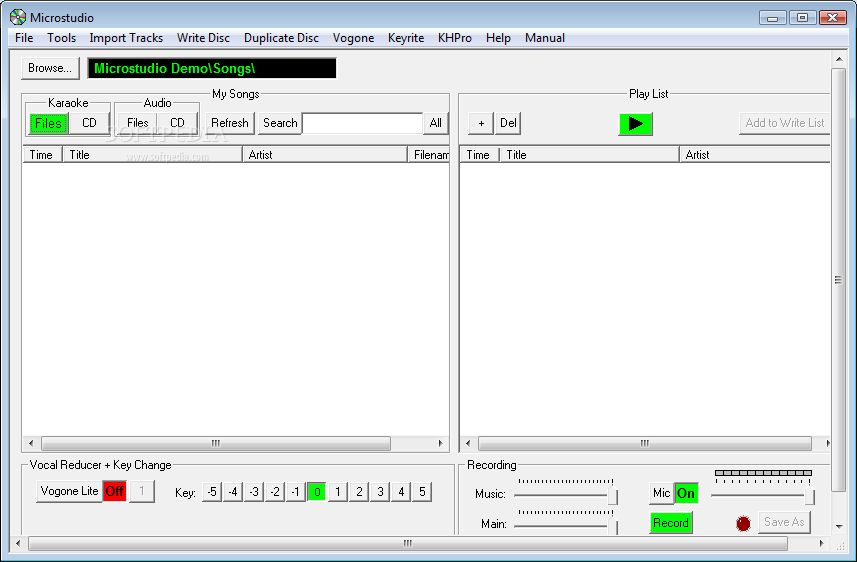
Task: Open the Duplicate Disc menu
Action: coord(281,38)
